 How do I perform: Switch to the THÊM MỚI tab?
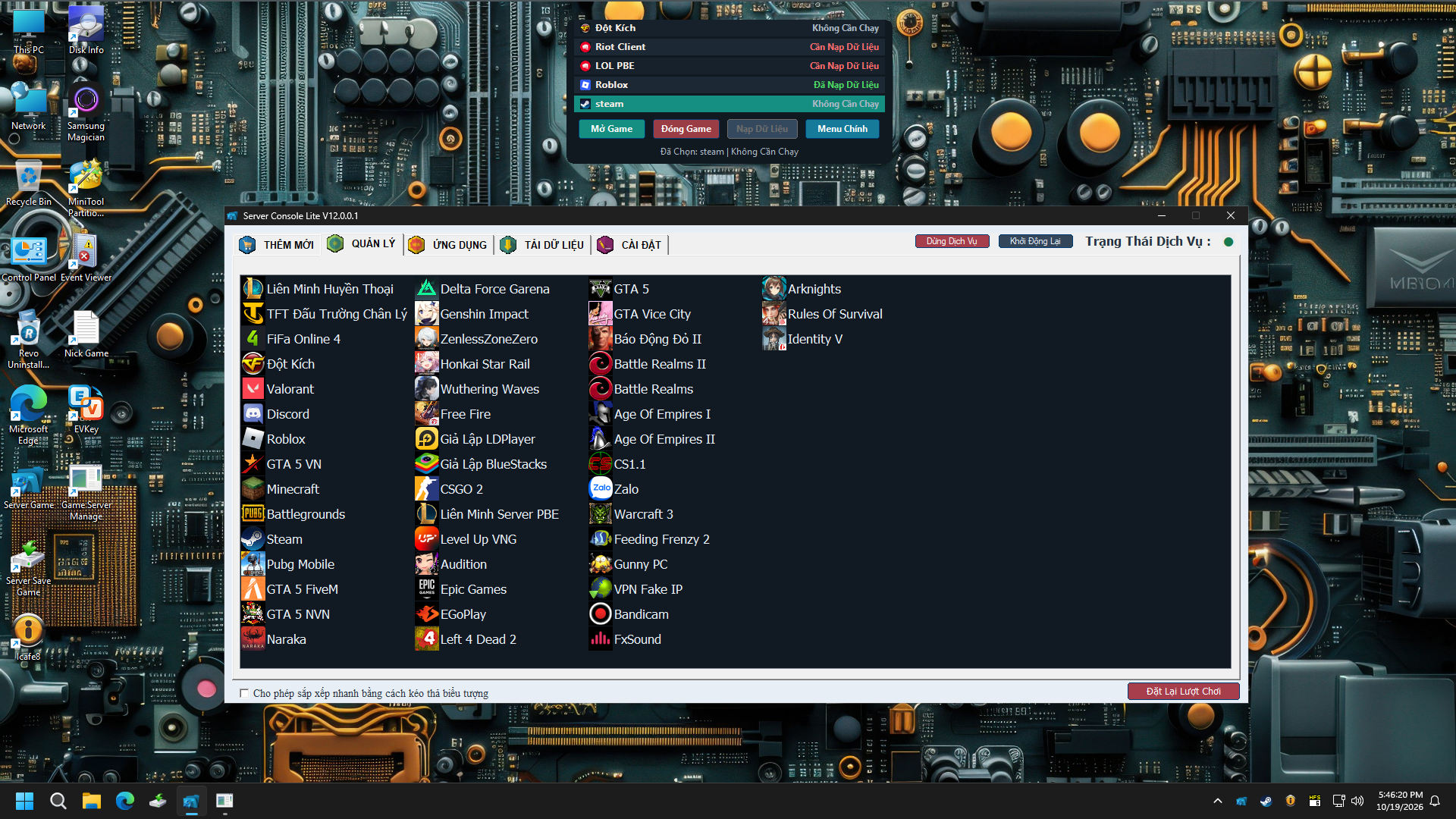coord(277,244)
